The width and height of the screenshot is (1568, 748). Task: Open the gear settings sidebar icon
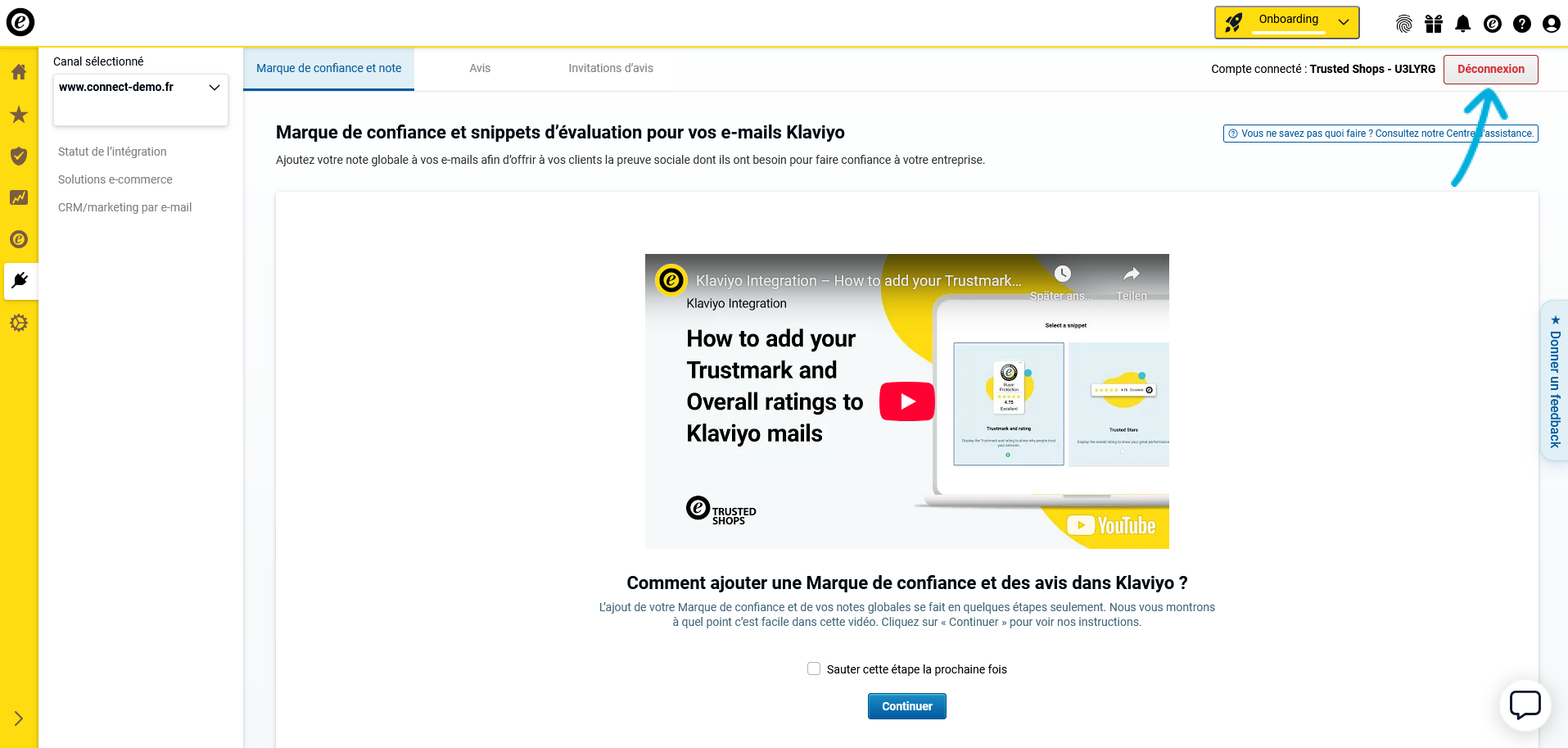coord(19,323)
